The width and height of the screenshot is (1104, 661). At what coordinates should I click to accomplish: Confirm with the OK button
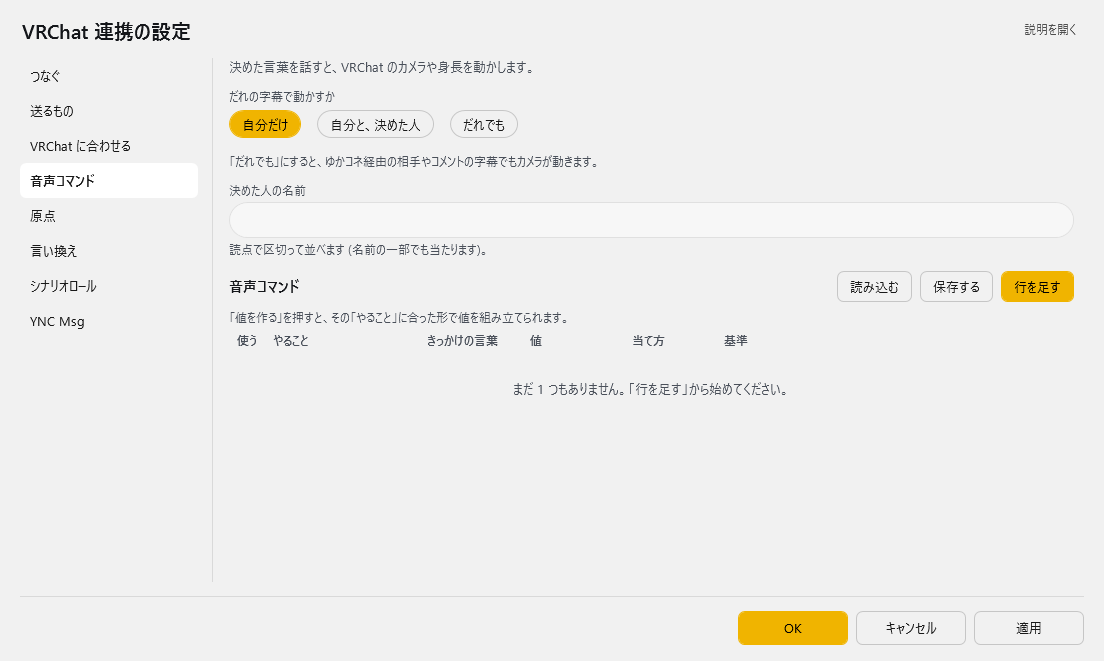[793, 628]
